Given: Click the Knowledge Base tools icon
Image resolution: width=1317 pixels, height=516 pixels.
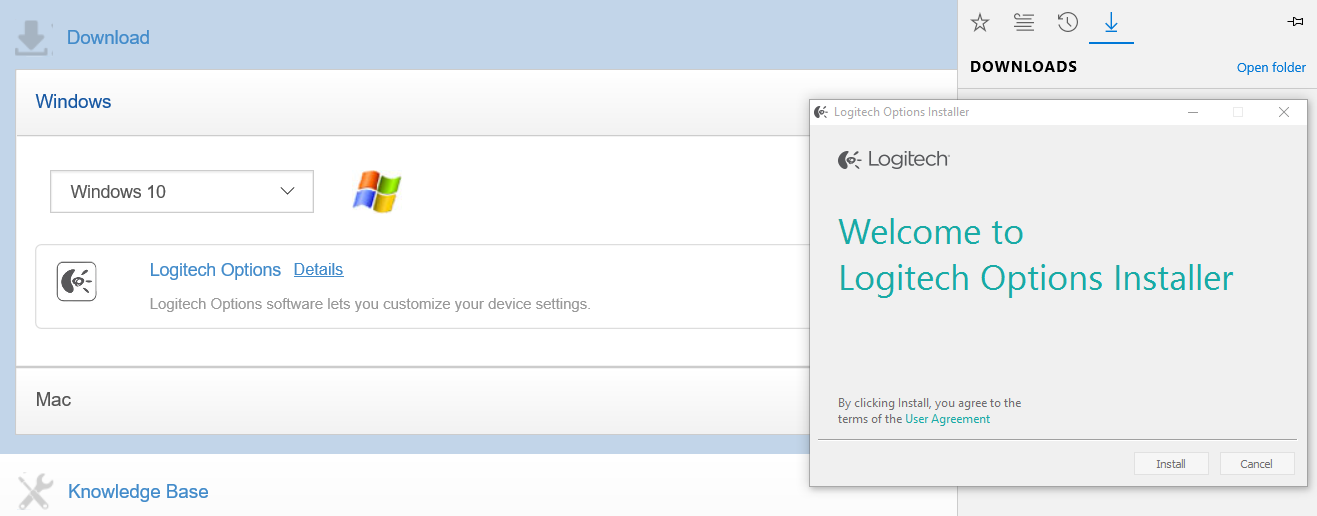Looking at the screenshot, I should tap(35, 491).
